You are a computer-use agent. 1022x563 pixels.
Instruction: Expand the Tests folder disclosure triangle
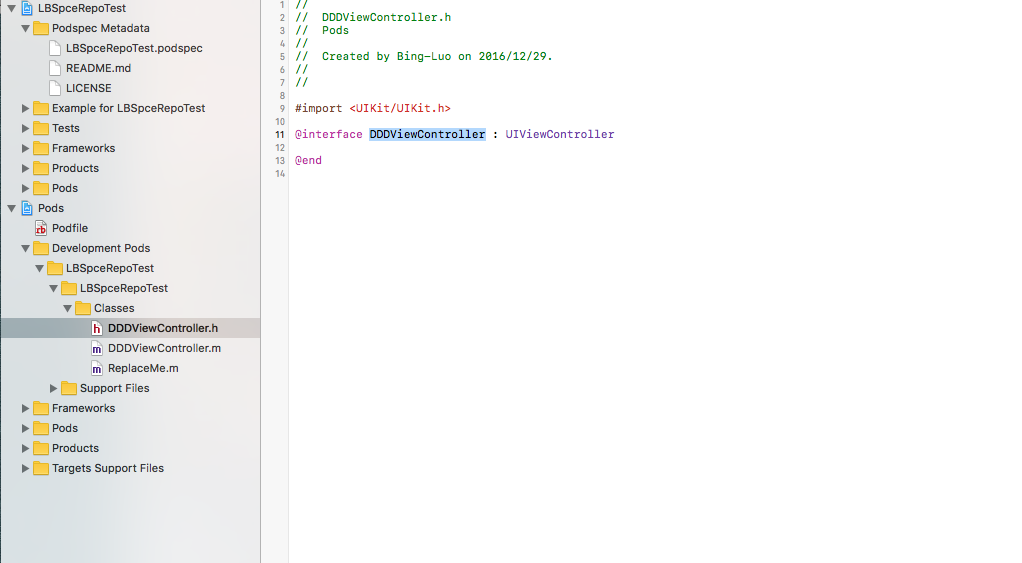point(26,128)
